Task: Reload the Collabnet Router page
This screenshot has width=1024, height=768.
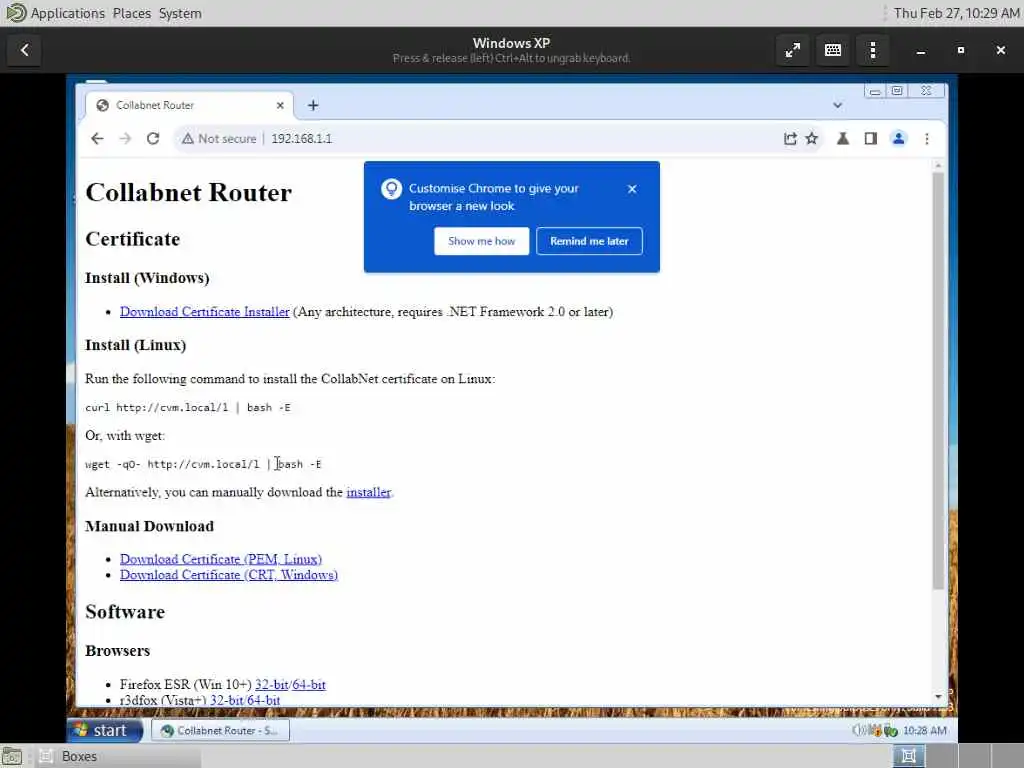Action: coord(153,138)
